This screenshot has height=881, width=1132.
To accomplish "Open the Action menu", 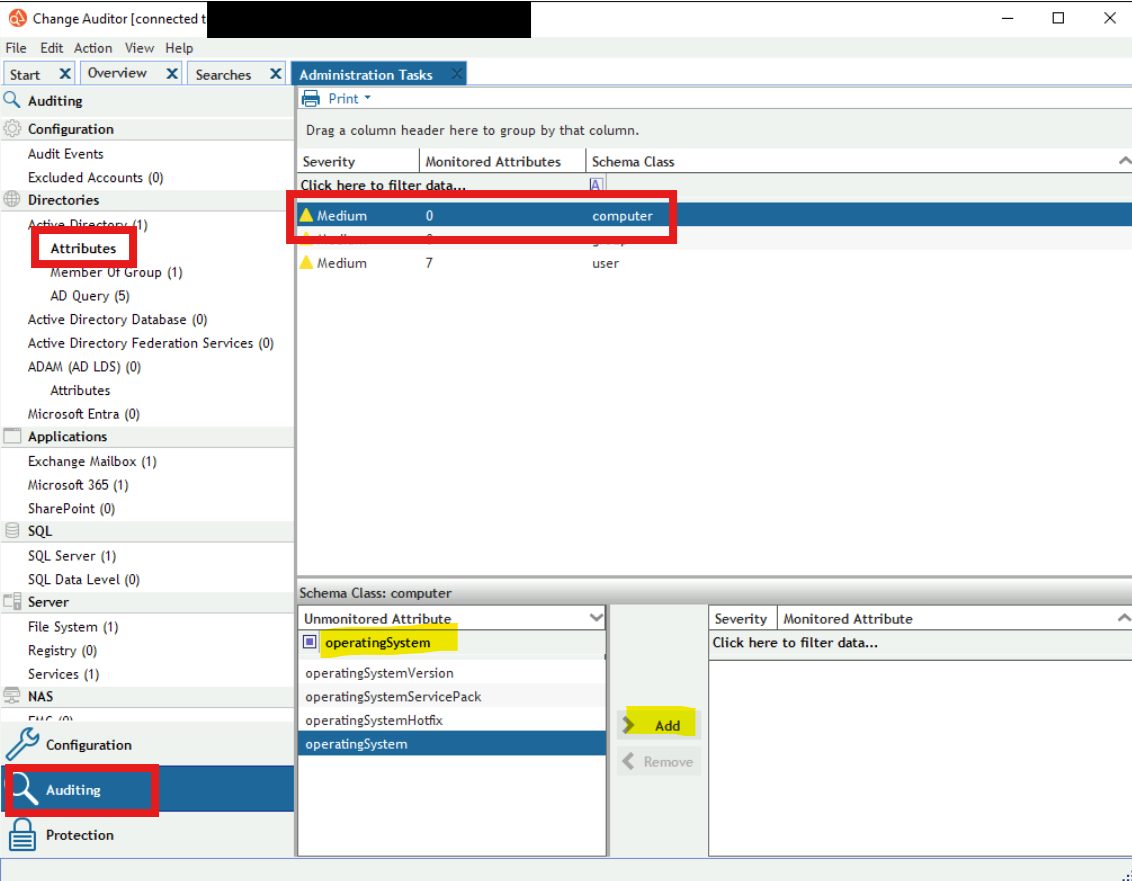I will [x=93, y=48].
